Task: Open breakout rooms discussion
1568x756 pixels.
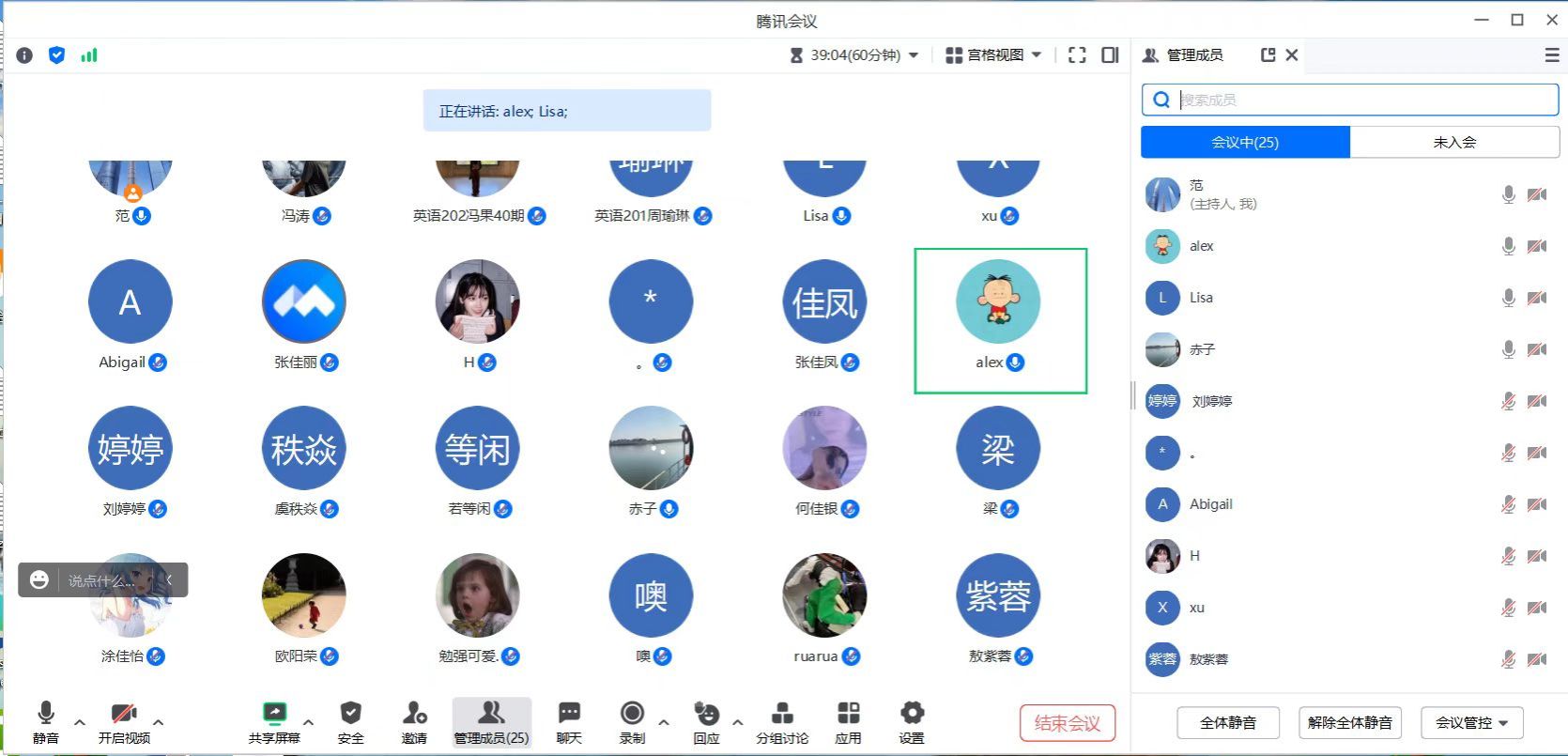Action: pos(782,721)
